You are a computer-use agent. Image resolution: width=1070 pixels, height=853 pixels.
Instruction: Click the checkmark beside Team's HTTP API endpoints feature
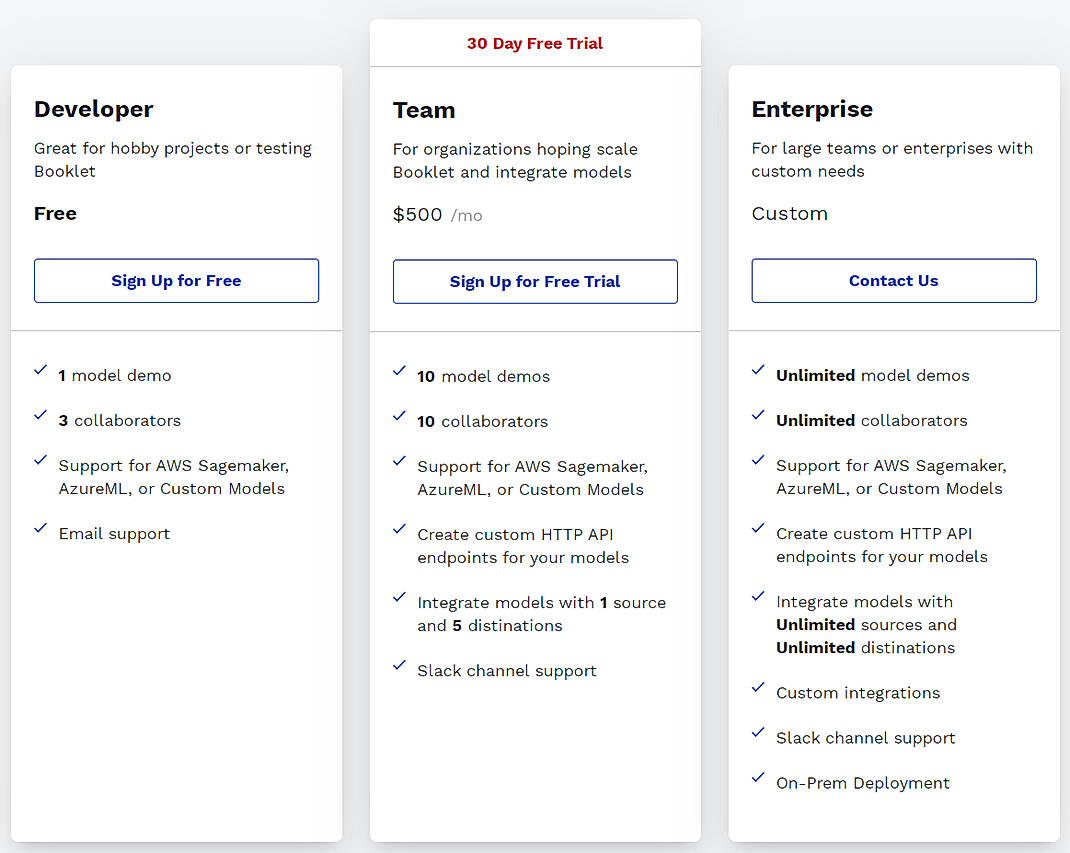point(400,528)
